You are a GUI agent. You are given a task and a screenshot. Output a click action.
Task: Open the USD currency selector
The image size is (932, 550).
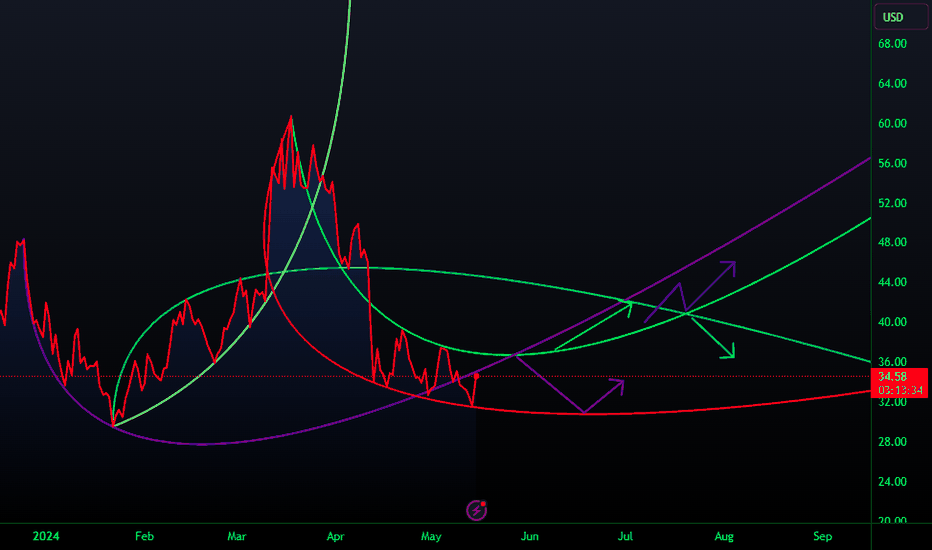pos(900,17)
